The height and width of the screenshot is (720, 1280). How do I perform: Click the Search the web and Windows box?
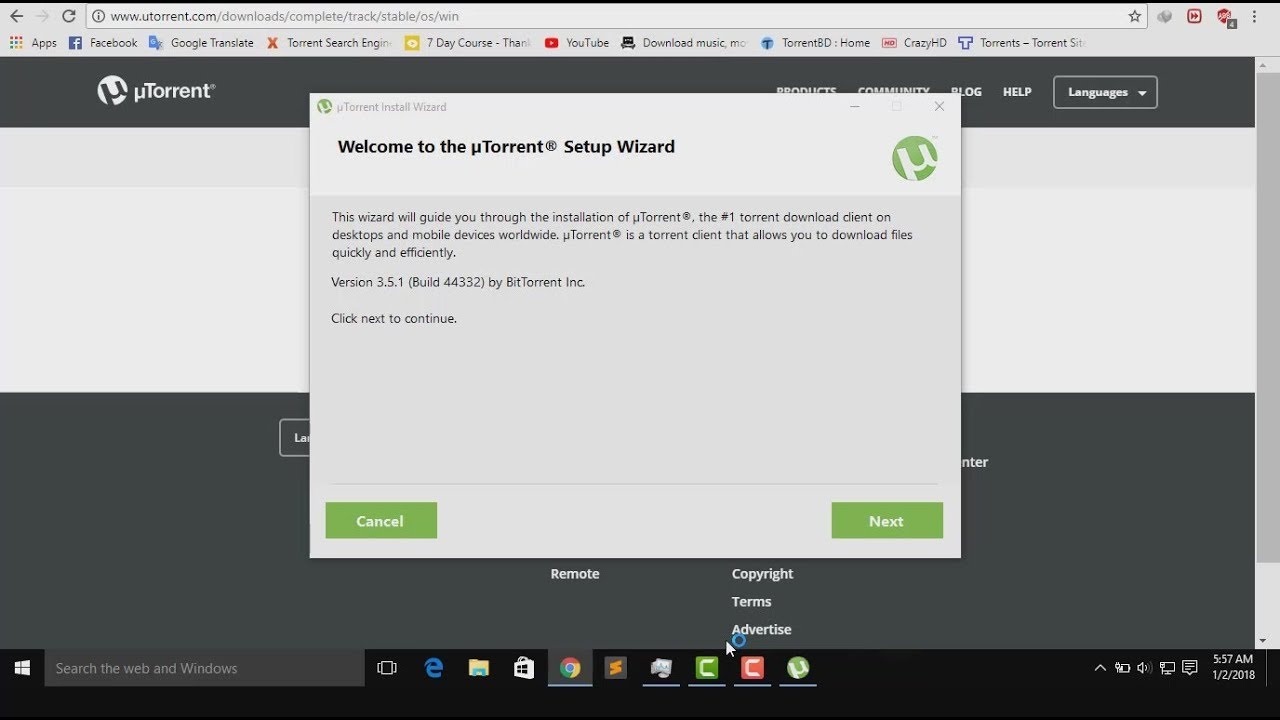pyautogui.click(x=204, y=668)
